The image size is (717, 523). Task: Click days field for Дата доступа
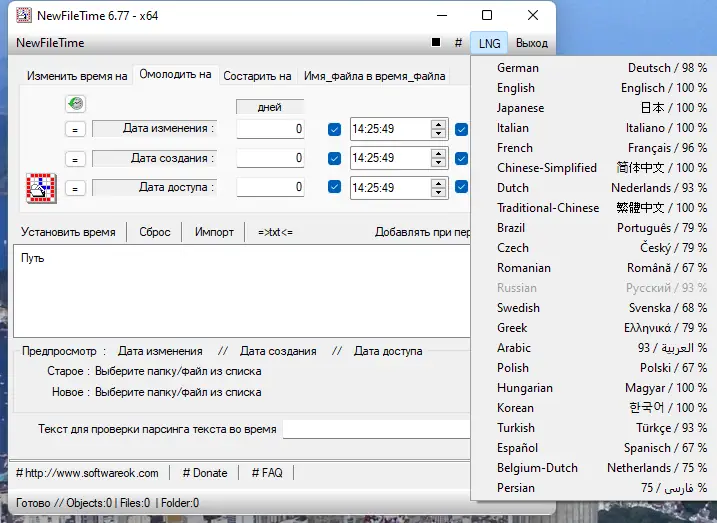coord(270,187)
